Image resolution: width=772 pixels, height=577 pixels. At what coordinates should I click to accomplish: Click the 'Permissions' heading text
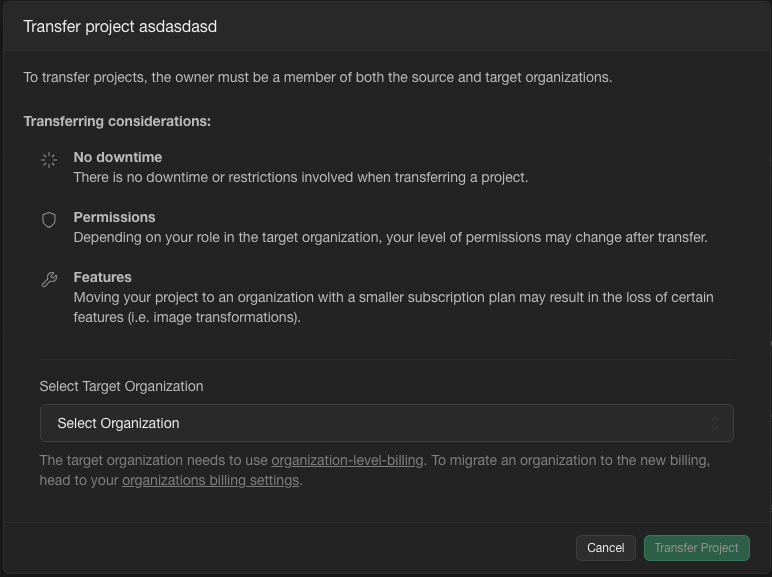point(114,217)
